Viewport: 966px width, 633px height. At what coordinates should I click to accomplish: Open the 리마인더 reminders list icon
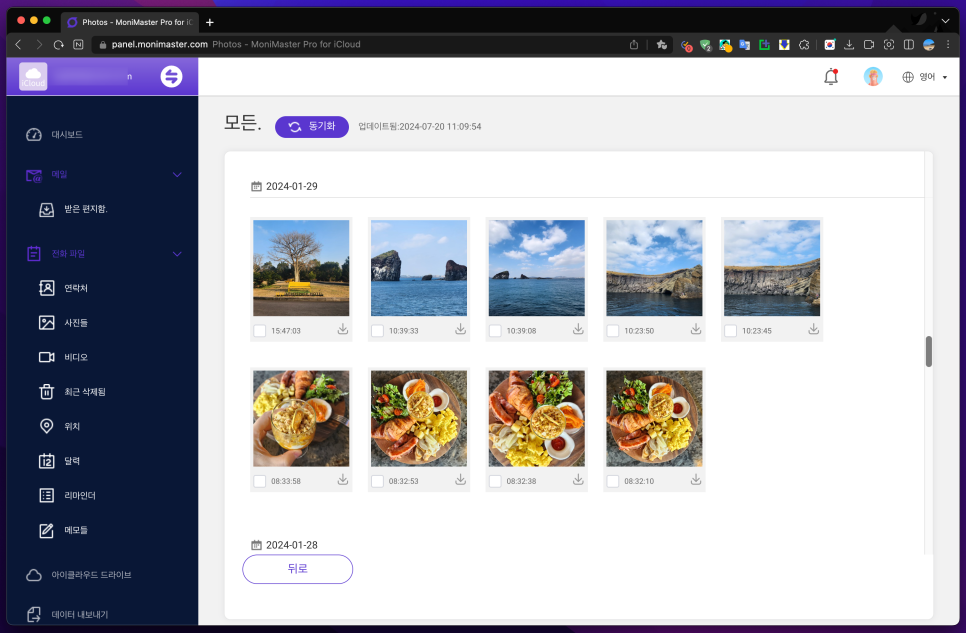47,495
